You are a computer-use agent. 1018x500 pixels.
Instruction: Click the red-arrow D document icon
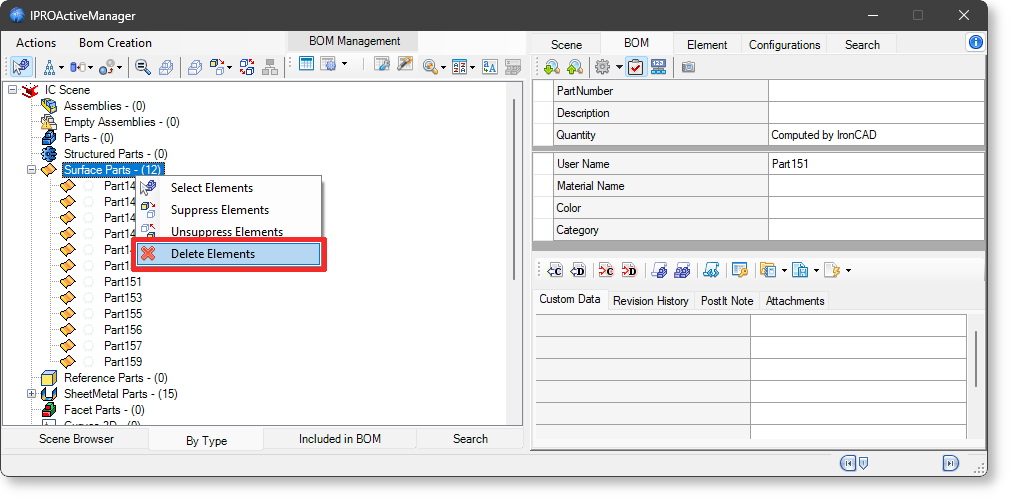(628, 270)
